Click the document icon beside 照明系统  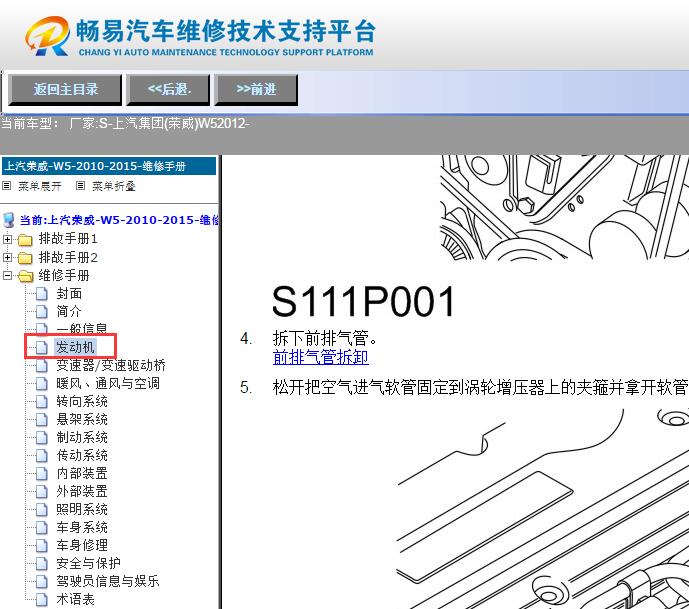click(42, 510)
